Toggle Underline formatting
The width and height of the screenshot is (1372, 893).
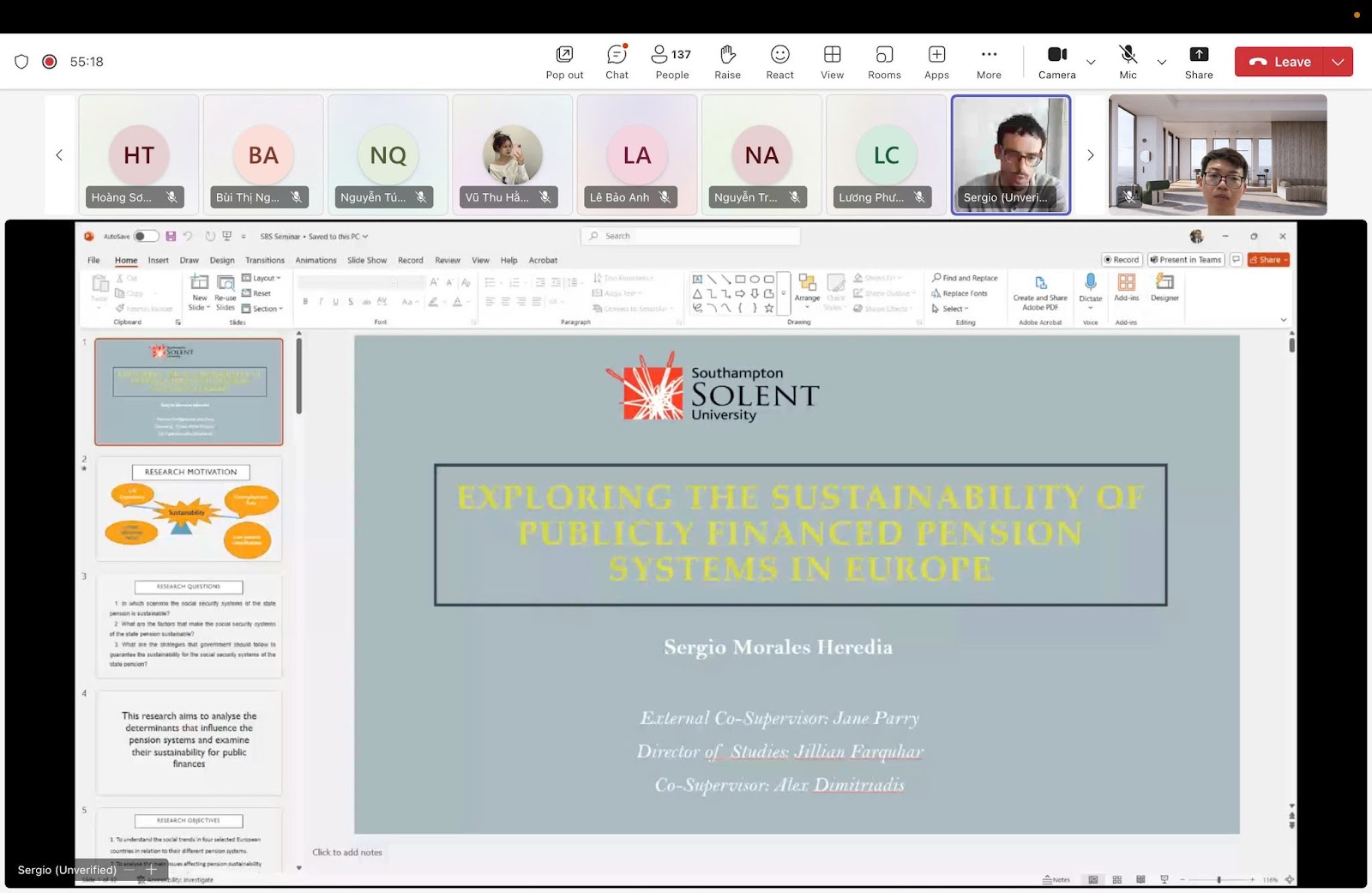pos(335,302)
